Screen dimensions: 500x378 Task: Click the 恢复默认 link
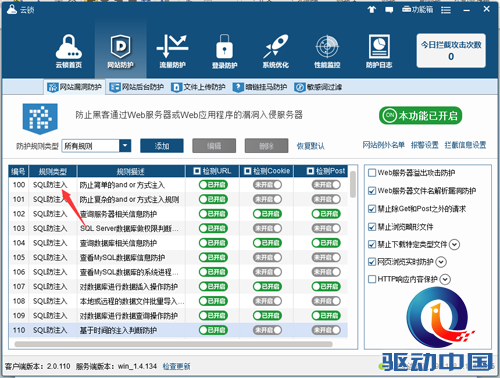311,146
